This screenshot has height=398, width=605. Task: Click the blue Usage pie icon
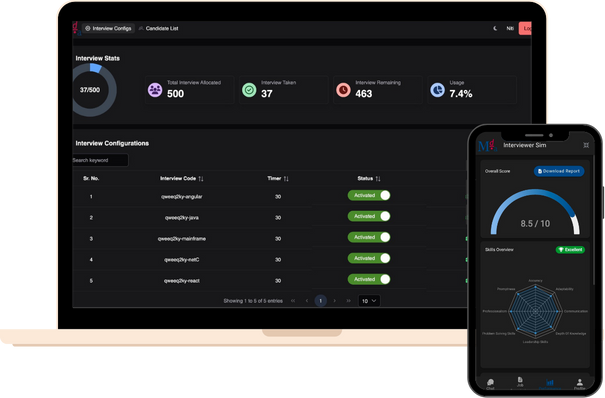pos(437,90)
